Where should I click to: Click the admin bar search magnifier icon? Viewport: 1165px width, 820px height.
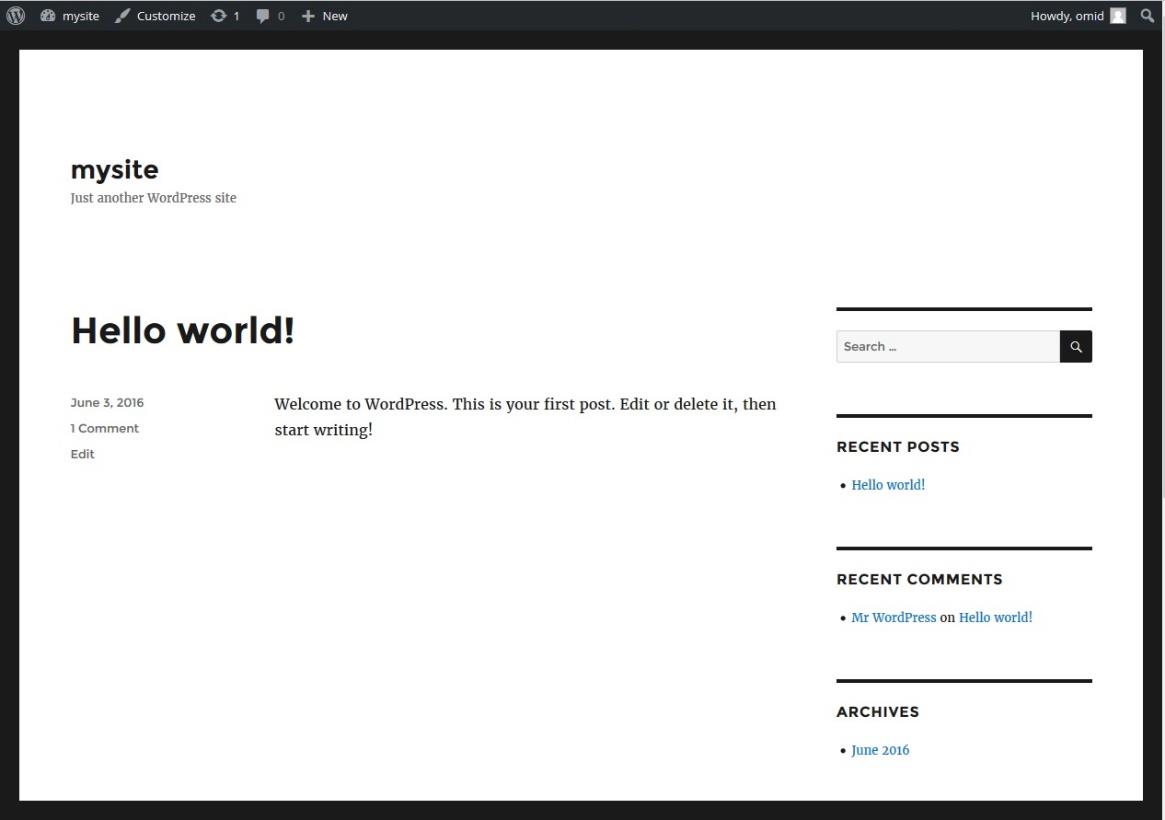click(1147, 16)
